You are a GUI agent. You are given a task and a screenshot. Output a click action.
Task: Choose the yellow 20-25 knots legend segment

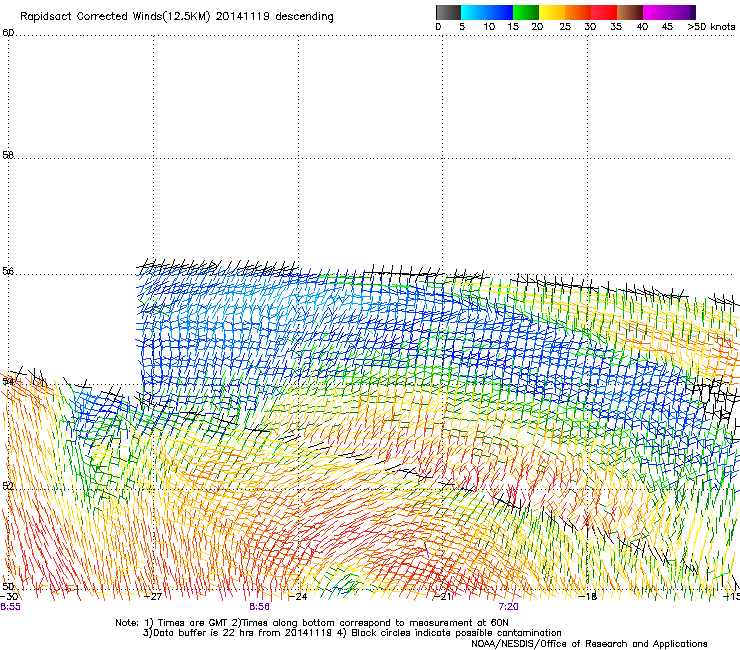tap(552, 12)
